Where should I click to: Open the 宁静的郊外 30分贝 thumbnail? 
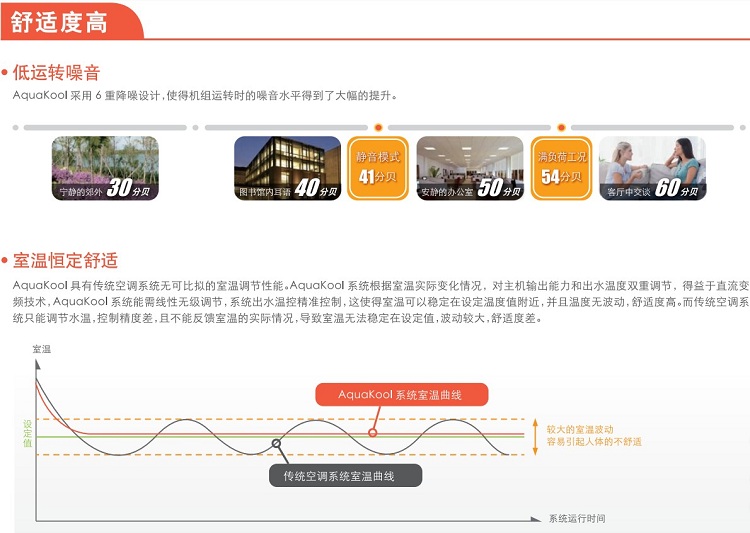[x=105, y=168]
